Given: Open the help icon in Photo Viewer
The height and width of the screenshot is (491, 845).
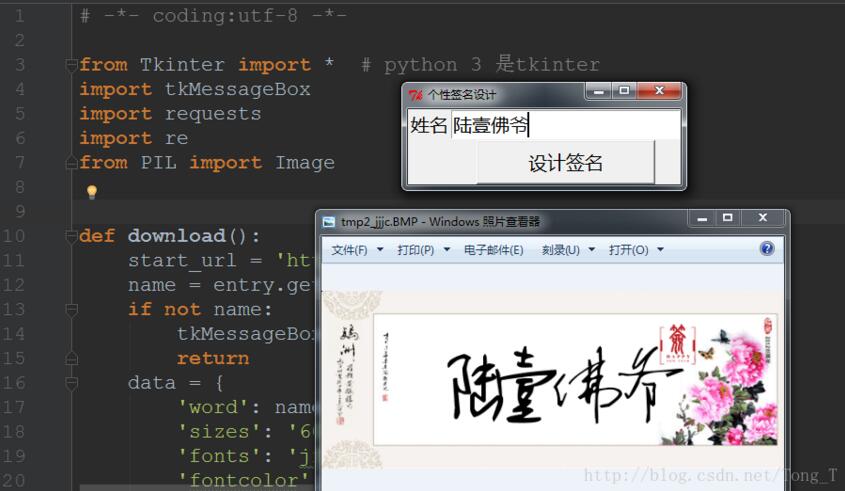Looking at the screenshot, I should (x=766, y=249).
